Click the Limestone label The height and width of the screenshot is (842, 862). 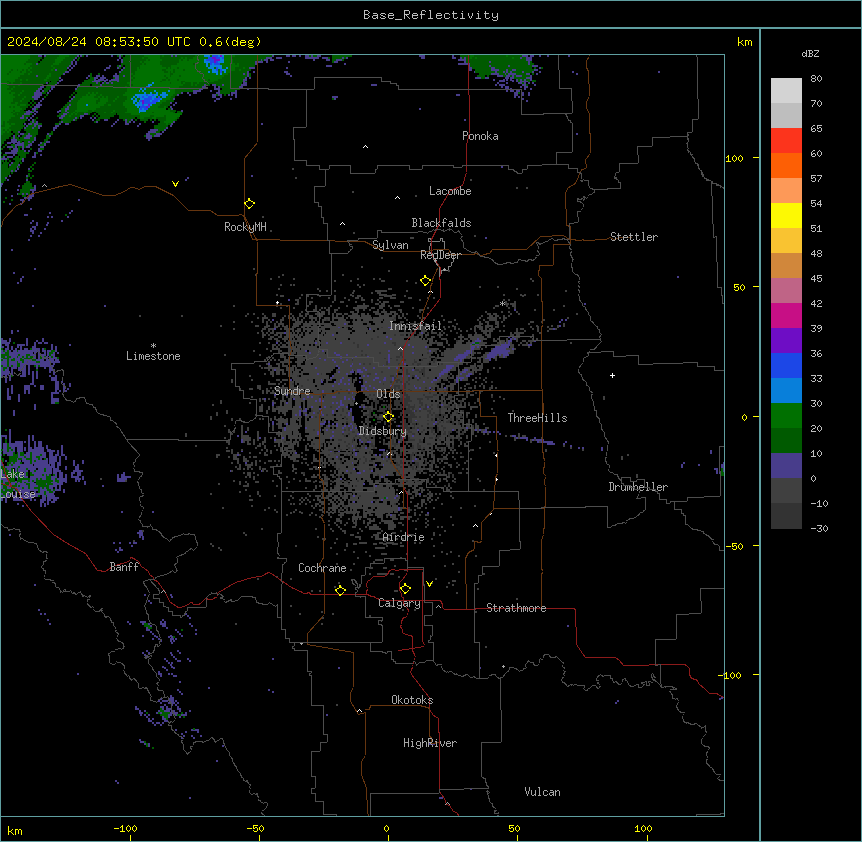[153, 356]
